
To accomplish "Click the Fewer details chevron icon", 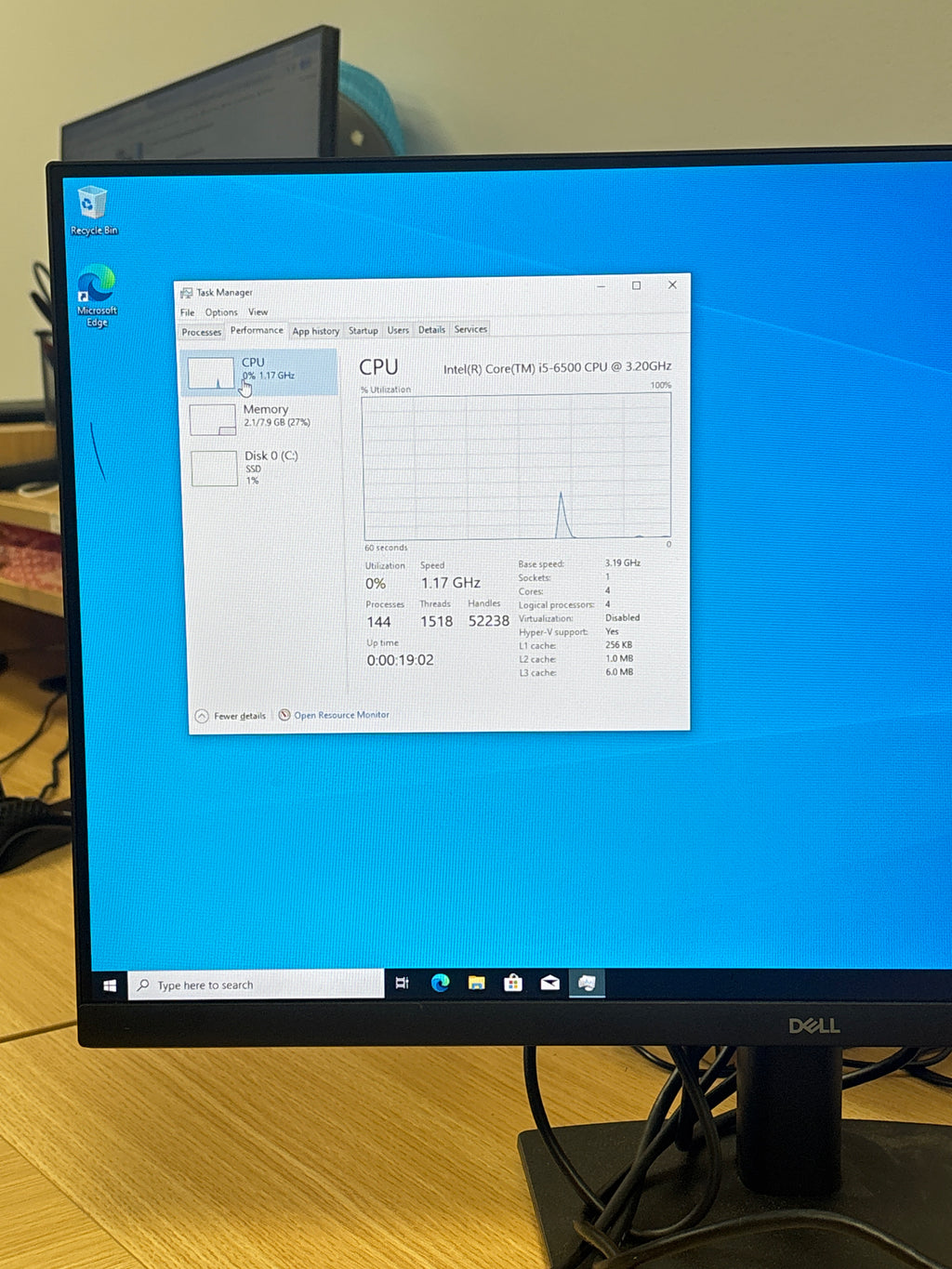I will coord(202,716).
